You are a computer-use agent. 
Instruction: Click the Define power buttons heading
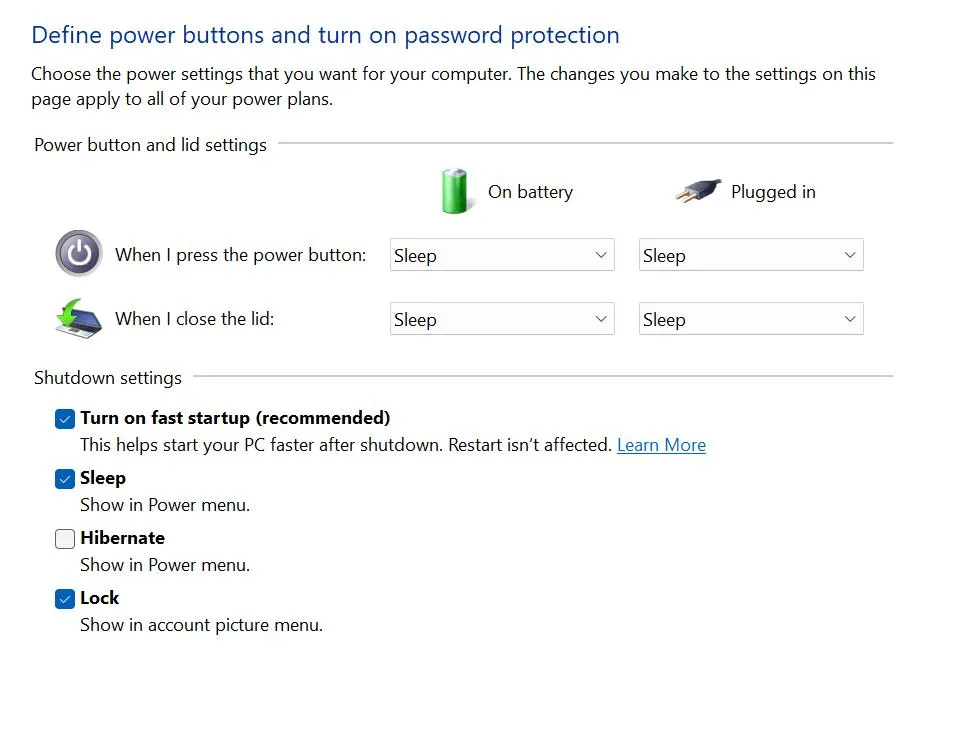pyautogui.click(x=325, y=34)
